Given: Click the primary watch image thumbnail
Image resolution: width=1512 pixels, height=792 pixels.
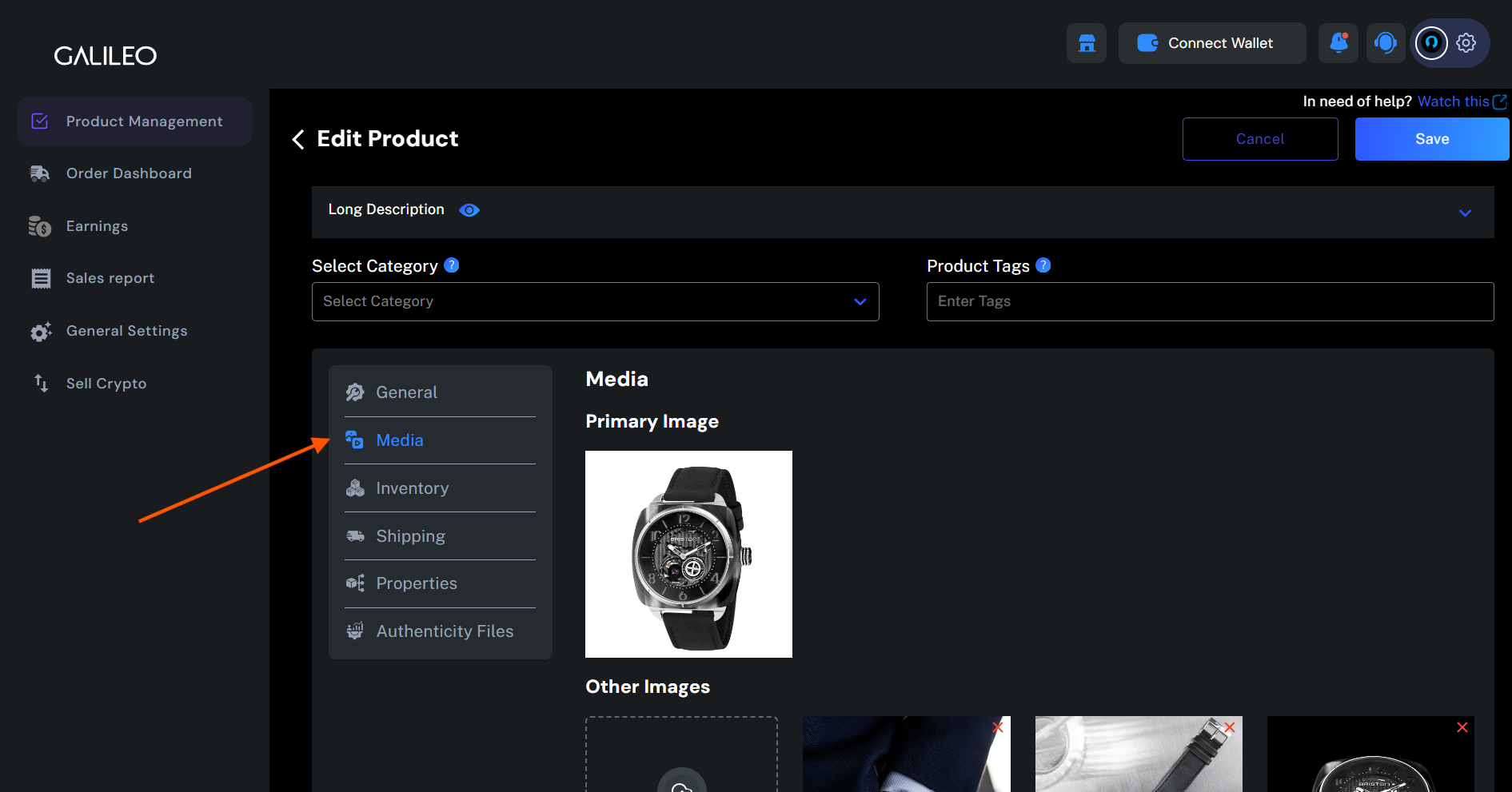Looking at the screenshot, I should pos(688,554).
